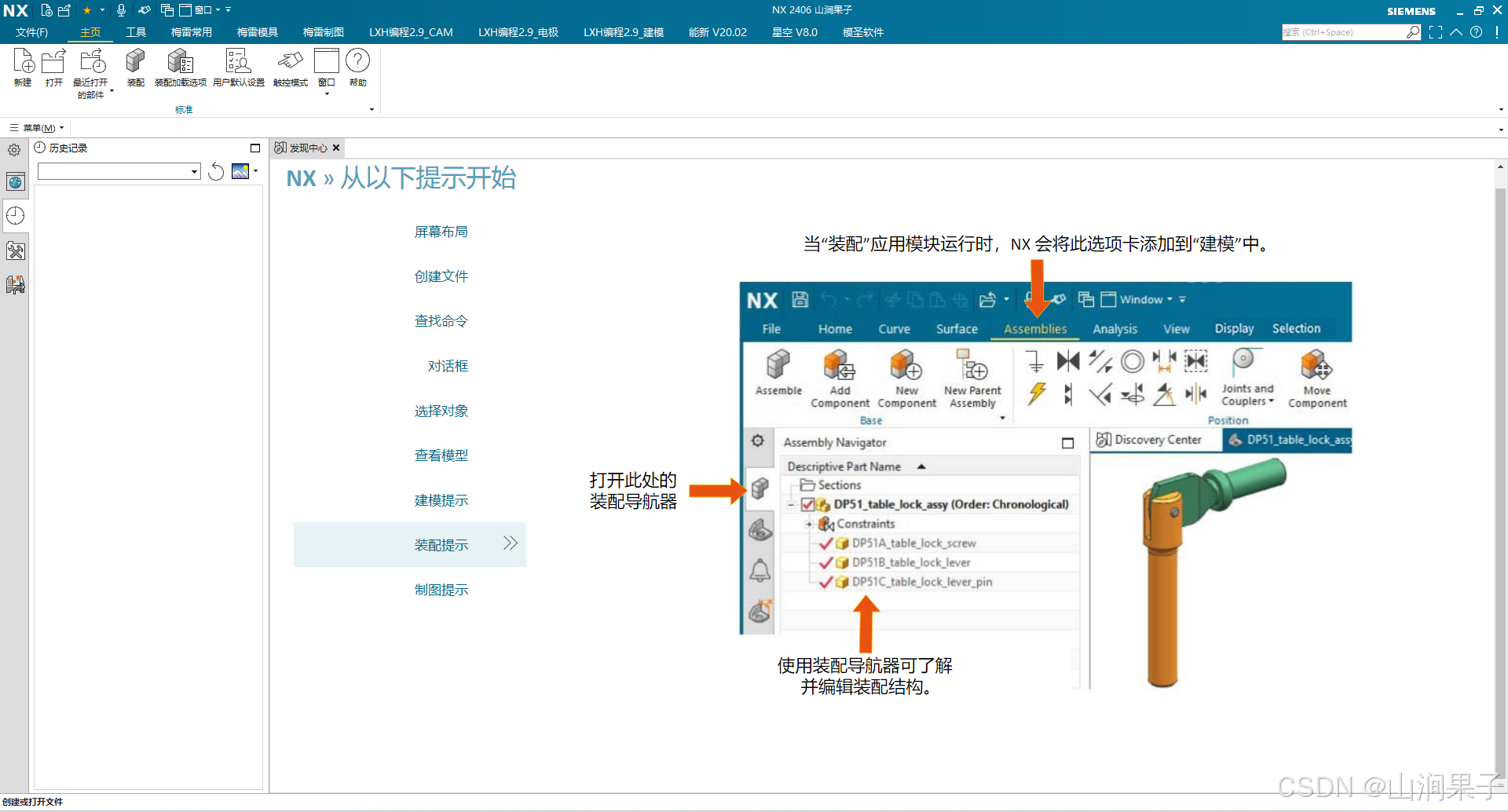The width and height of the screenshot is (1508, 812).
Task: Select the LXH编程2.9_CAM tab
Action: 411,32
